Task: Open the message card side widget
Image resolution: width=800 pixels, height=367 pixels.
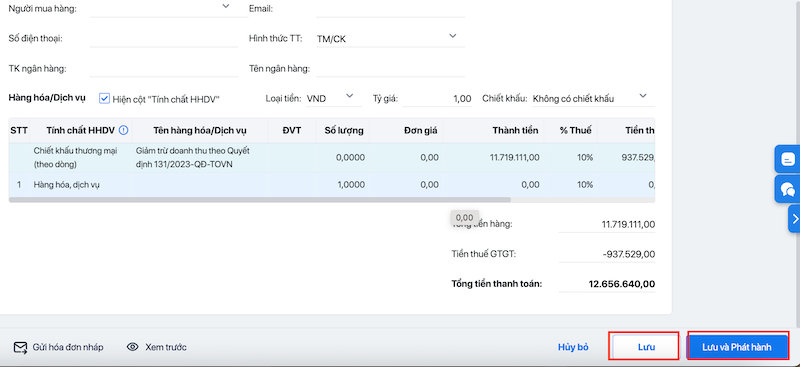Action: 788,159
